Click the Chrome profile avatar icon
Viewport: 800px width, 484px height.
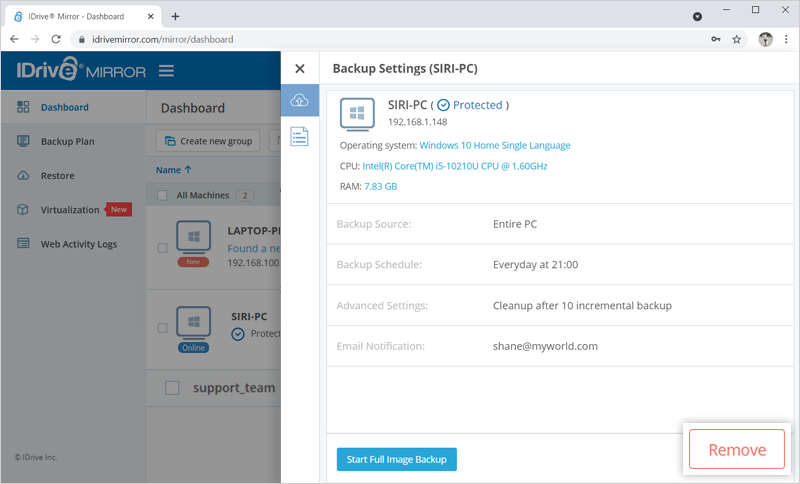click(x=765, y=40)
